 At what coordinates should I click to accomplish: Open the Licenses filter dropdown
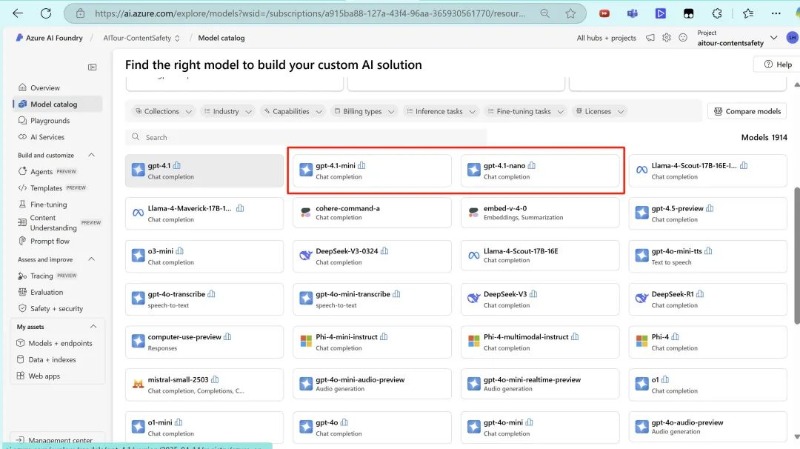pyautogui.click(x=599, y=111)
